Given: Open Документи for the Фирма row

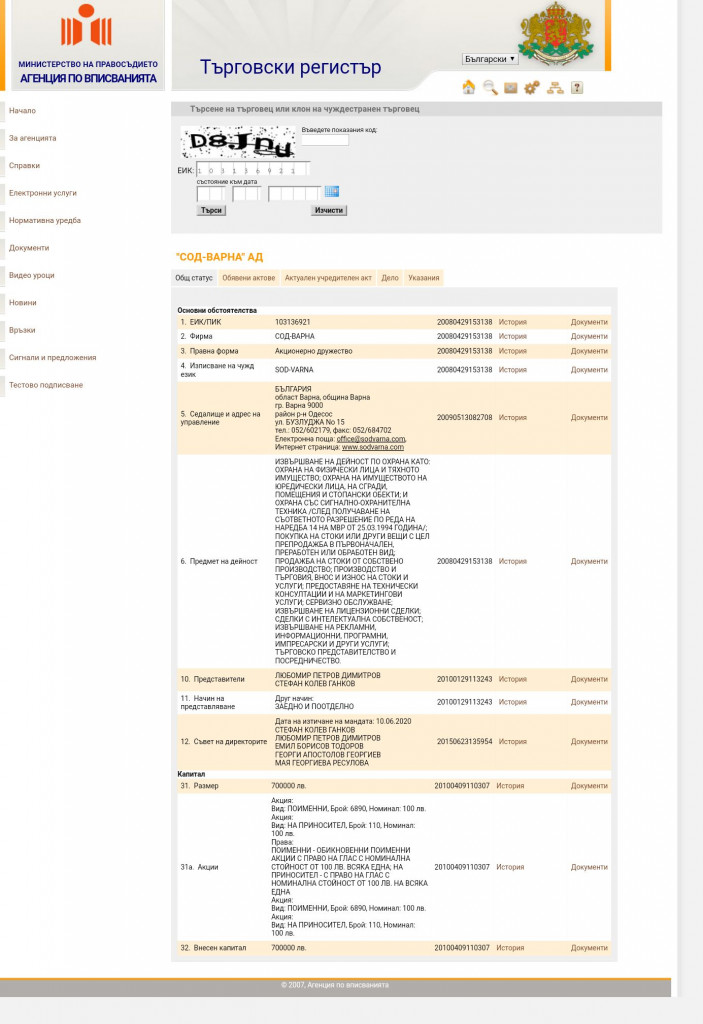Looking at the screenshot, I should pyautogui.click(x=589, y=336).
